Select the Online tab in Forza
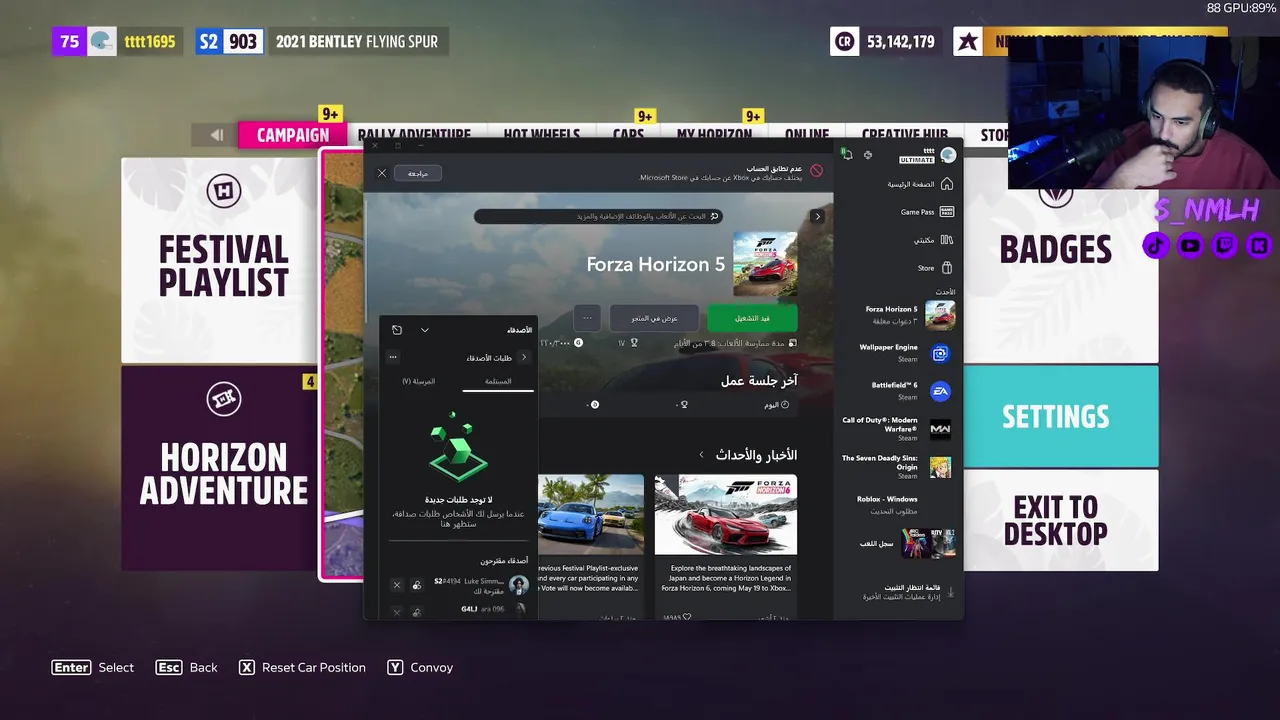Screen dimensions: 1280x720 (x=806, y=135)
